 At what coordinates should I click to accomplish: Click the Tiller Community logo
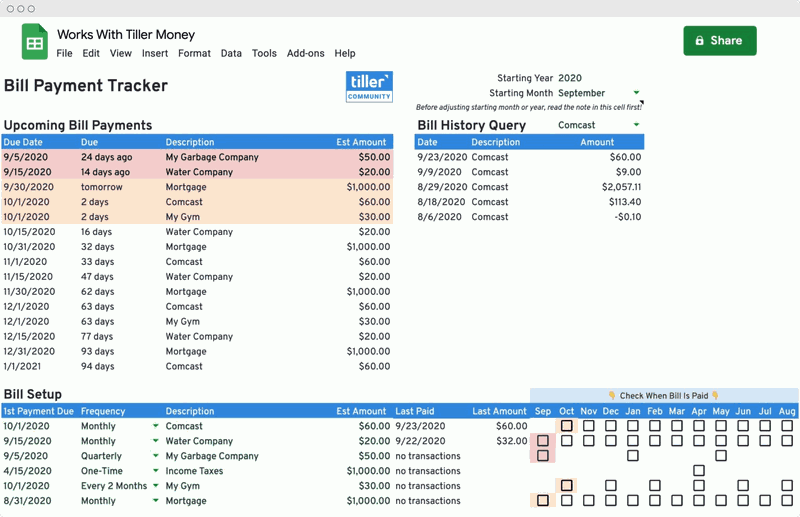369,87
